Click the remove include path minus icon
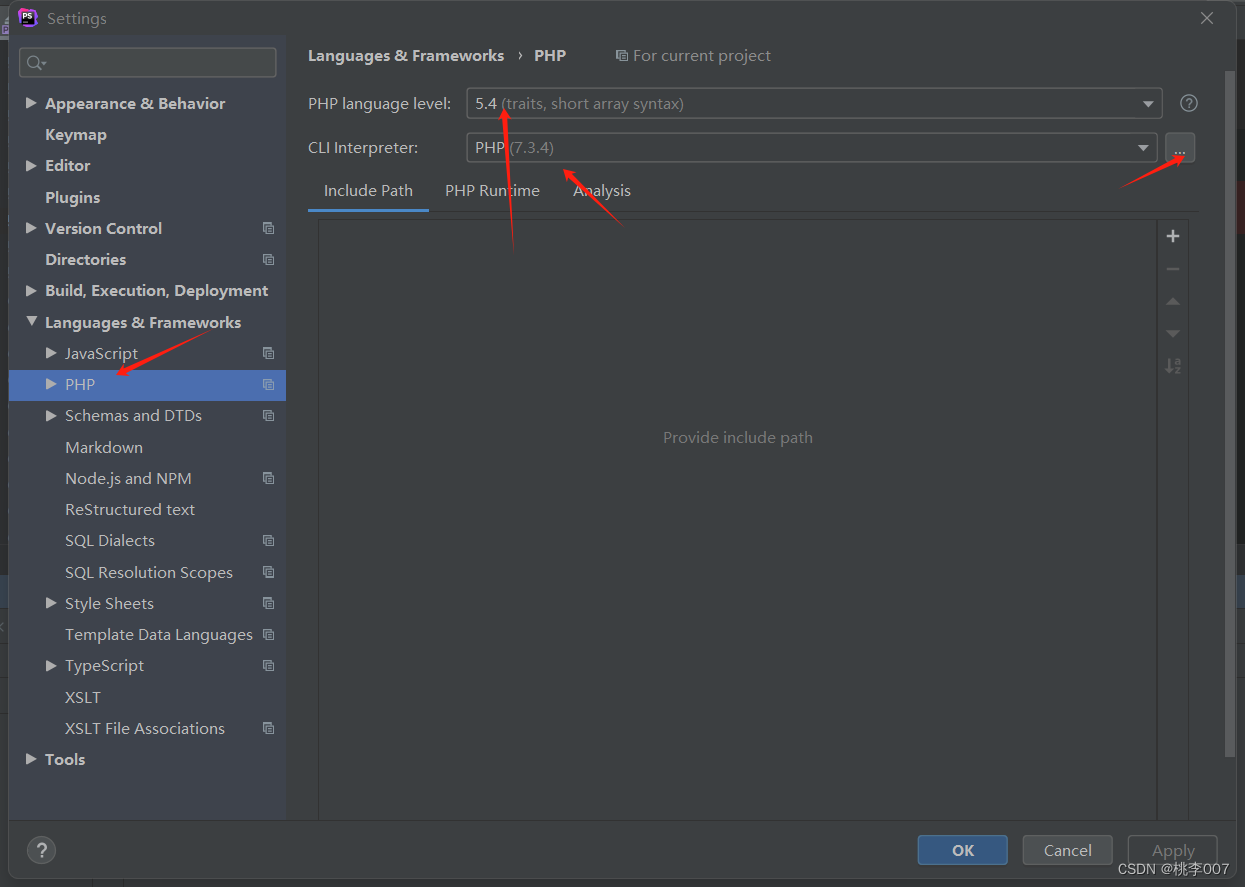Screen dimensions: 1245x887 pos(1173,269)
